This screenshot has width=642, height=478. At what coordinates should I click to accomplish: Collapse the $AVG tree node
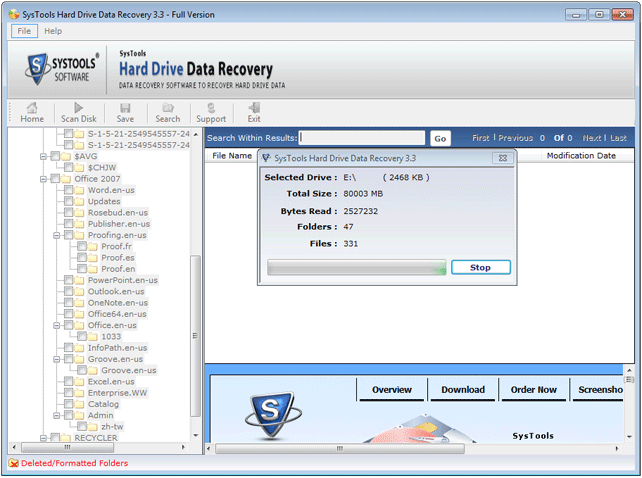(x=43, y=156)
